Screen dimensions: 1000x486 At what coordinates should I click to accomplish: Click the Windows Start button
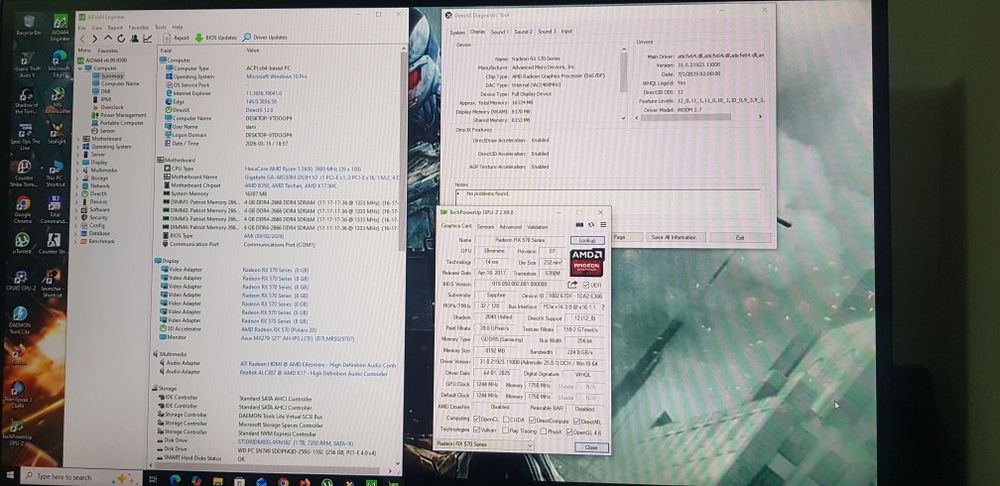(x=10, y=476)
